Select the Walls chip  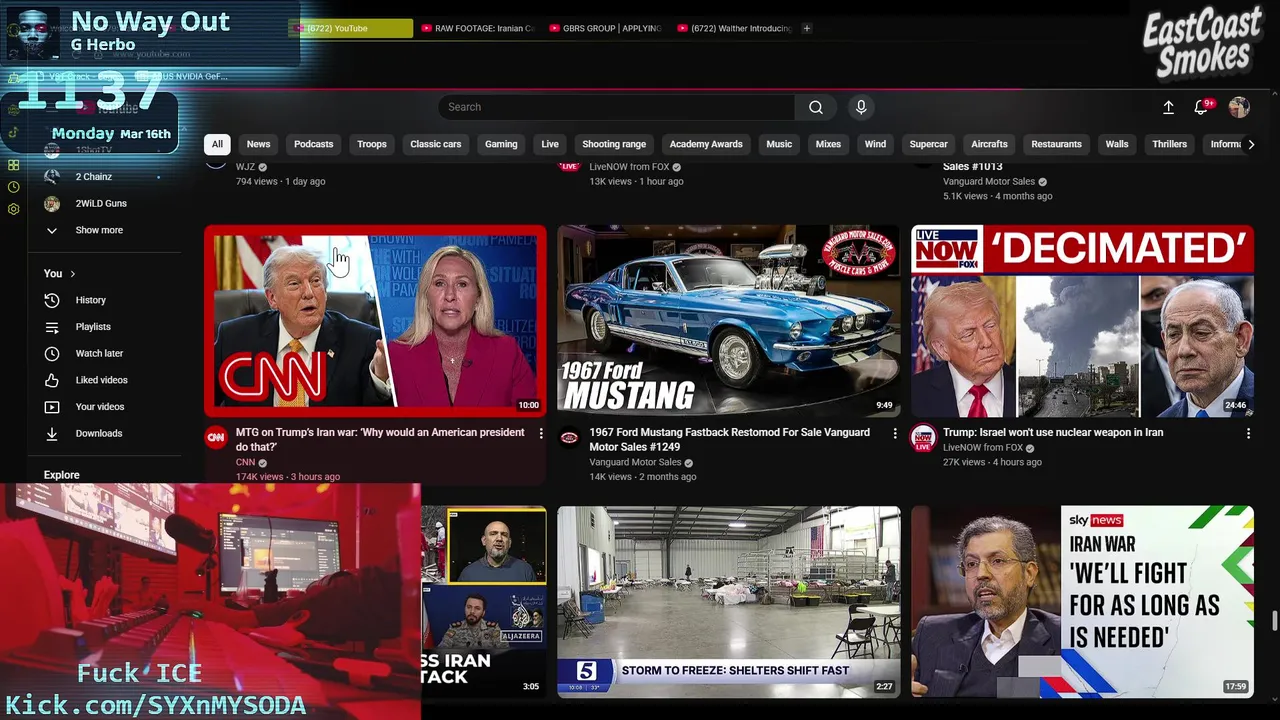1117,144
